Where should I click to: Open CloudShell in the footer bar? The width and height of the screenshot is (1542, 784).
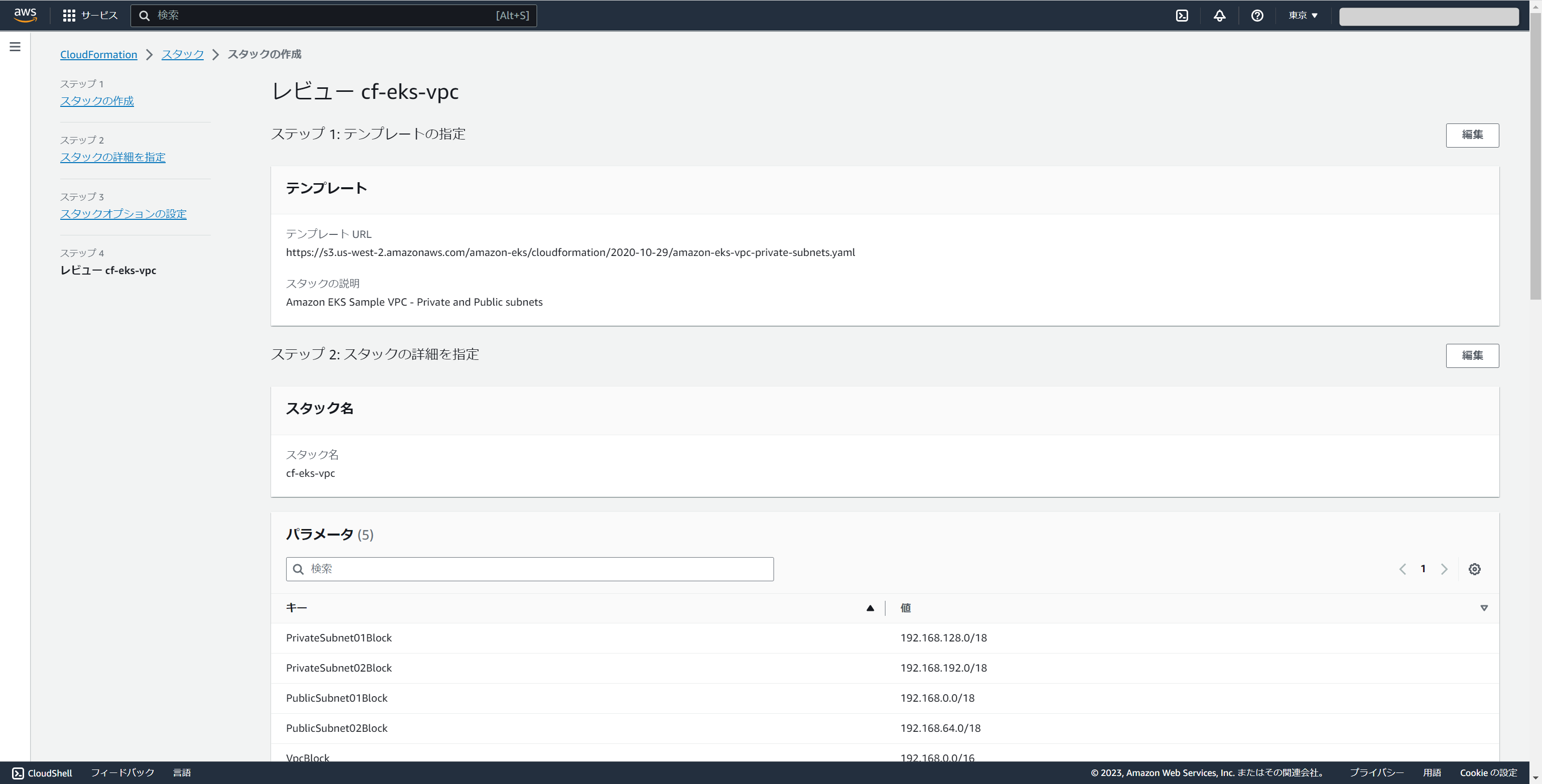42,772
